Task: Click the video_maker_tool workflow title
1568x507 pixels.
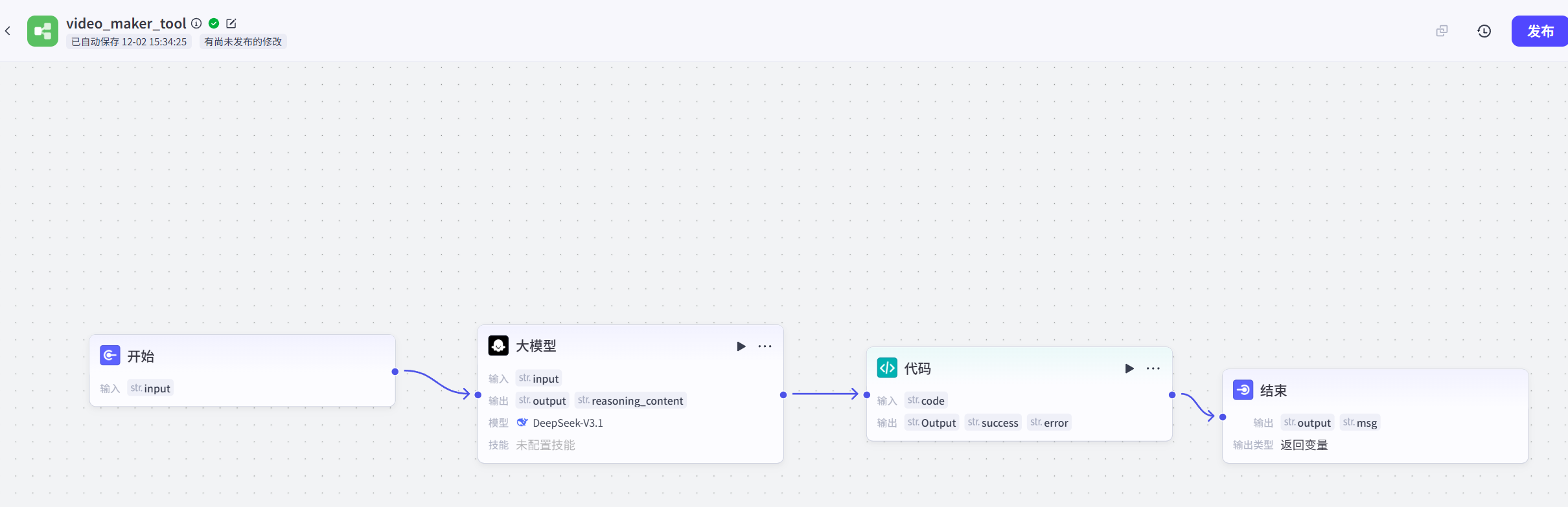Action: (x=126, y=23)
